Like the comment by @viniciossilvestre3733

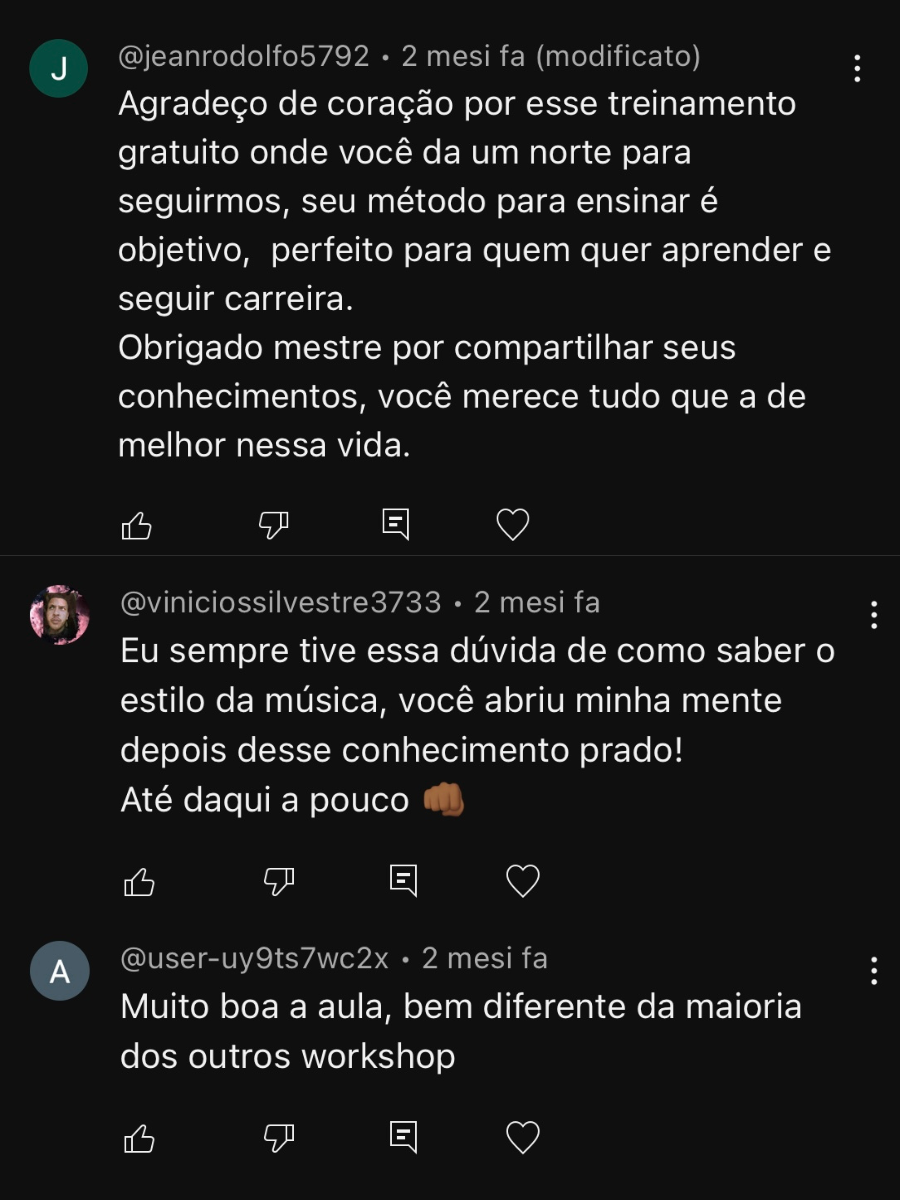point(139,881)
